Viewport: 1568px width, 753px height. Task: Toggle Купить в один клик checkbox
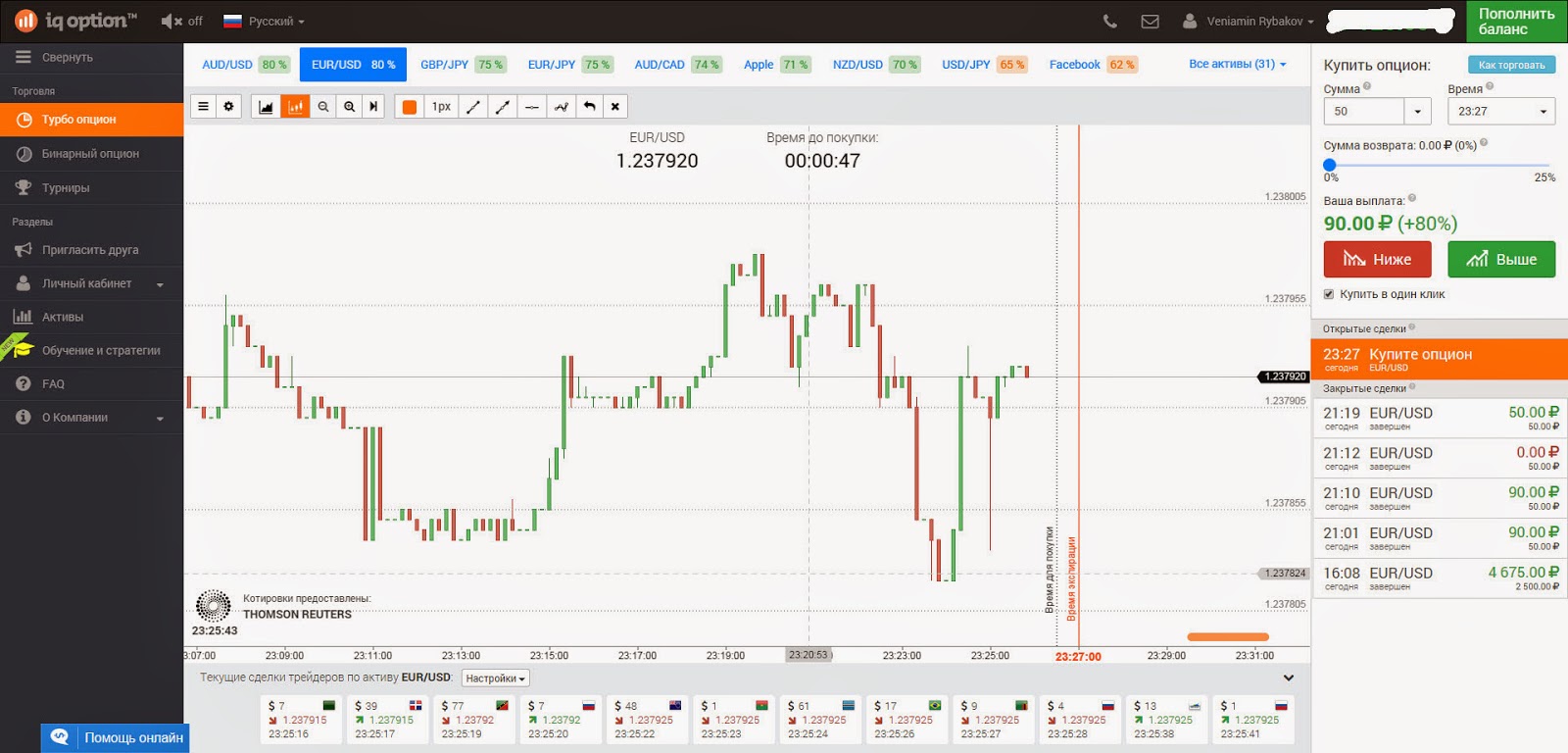coord(1329,294)
